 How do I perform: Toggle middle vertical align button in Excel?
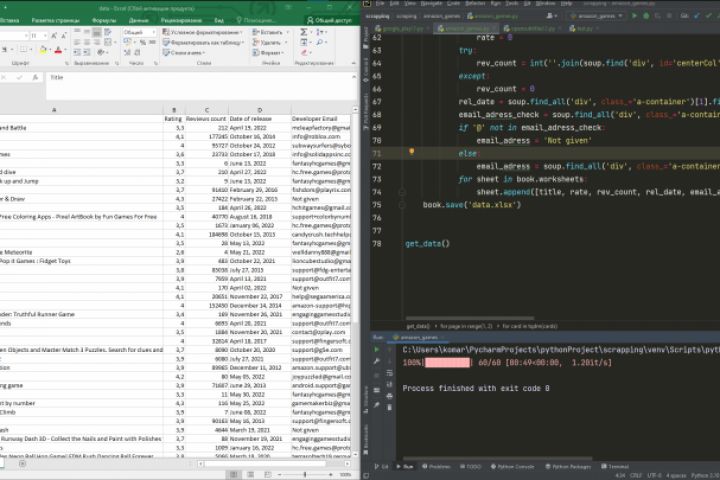pos(87,32)
